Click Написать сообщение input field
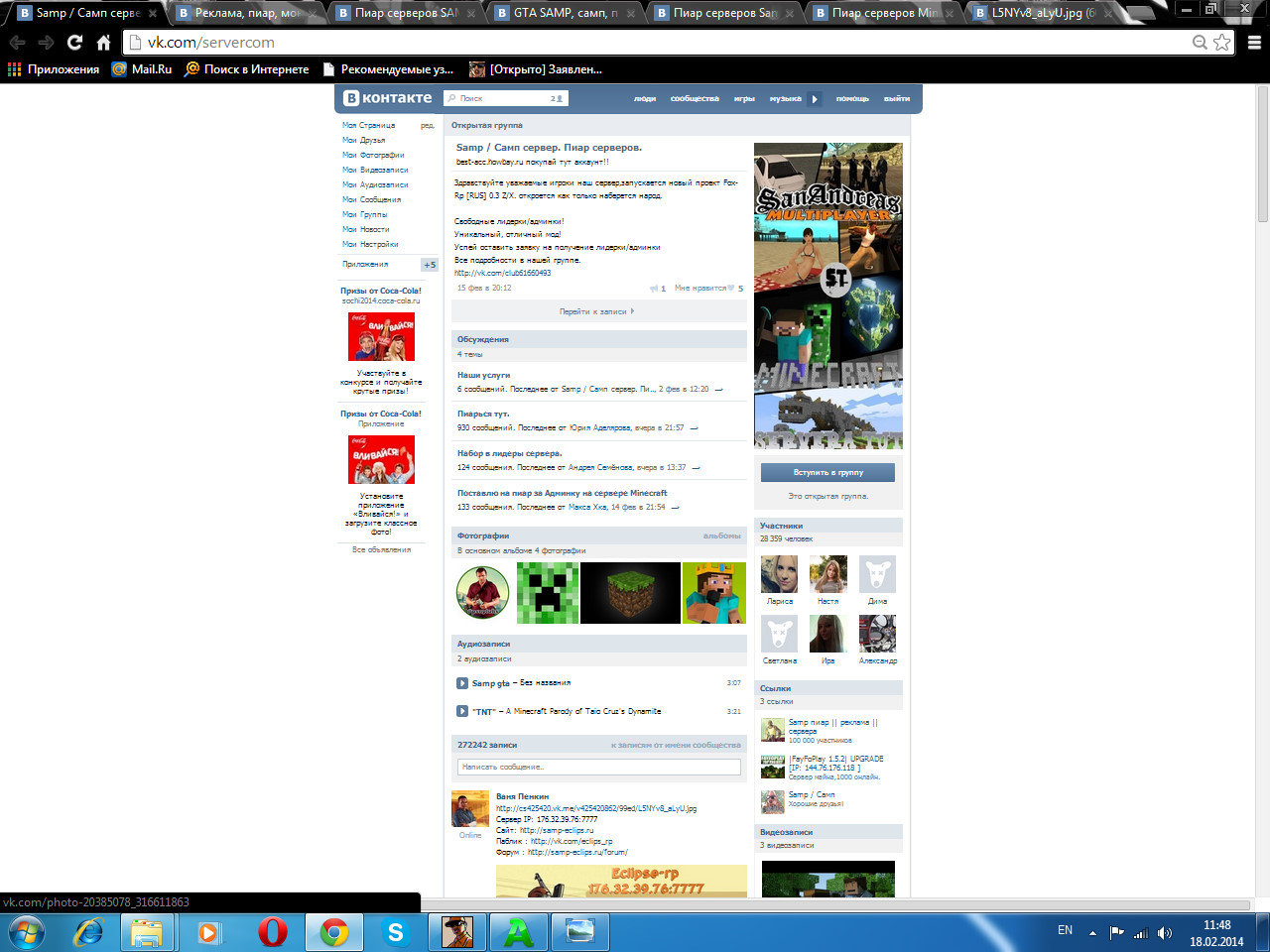Image resolution: width=1270 pixels, height=952 pixels. (599, 767)
